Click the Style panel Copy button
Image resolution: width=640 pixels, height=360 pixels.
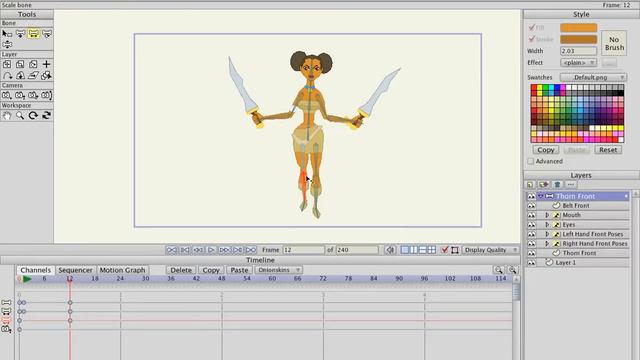pyautogui.click(x=546, y=150)
